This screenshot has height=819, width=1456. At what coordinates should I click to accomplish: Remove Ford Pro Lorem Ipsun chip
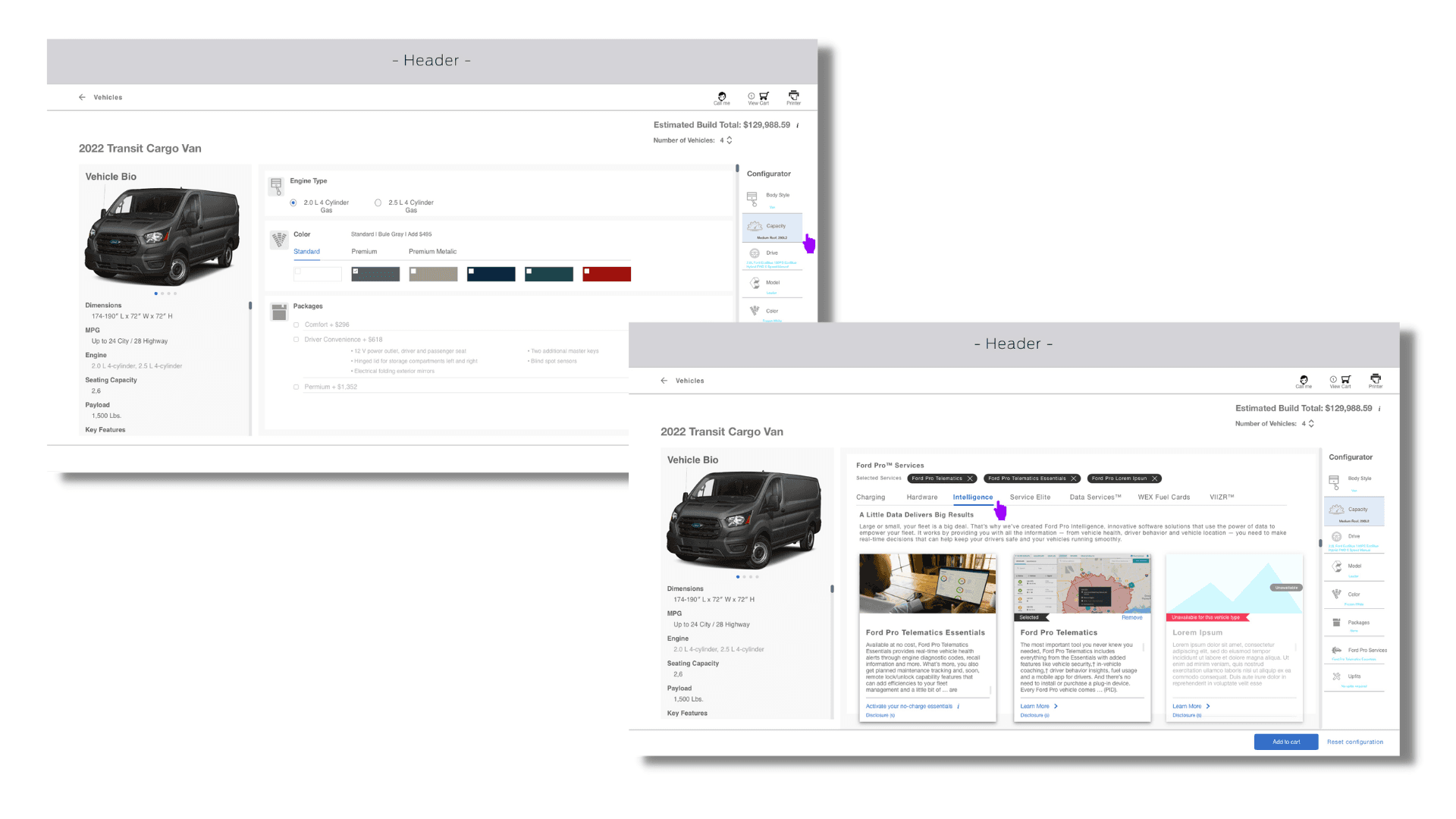tap(1155, 479)
